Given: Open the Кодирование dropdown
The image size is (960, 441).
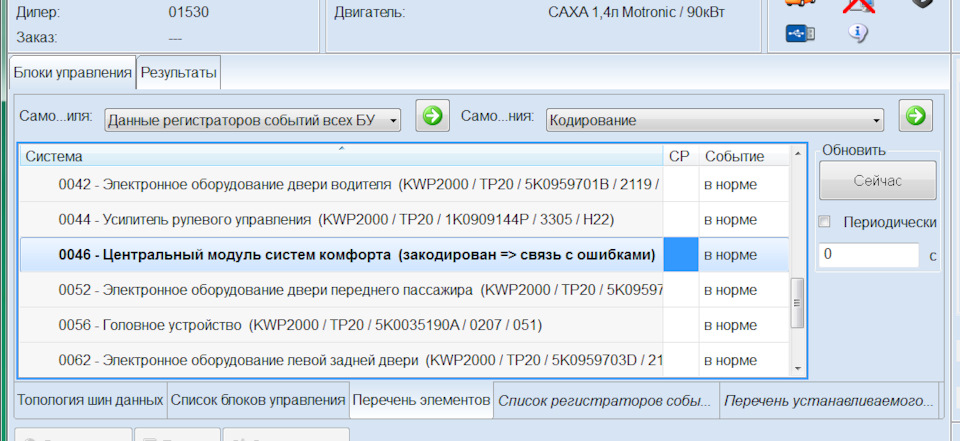Looking at the screenshot, I should pos(715,120).
